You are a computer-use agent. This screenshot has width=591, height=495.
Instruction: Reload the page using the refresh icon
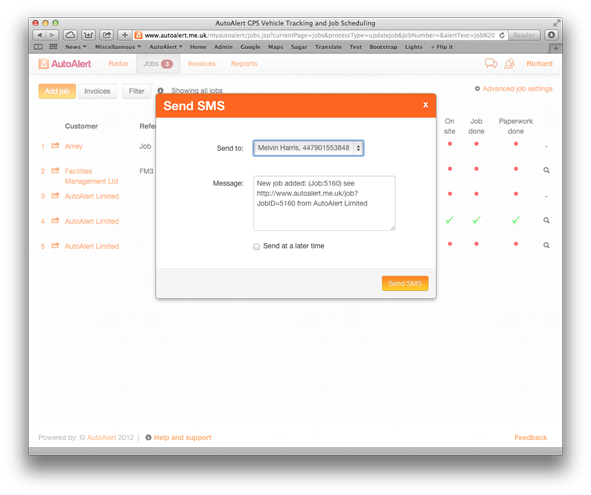coord(502,35)
